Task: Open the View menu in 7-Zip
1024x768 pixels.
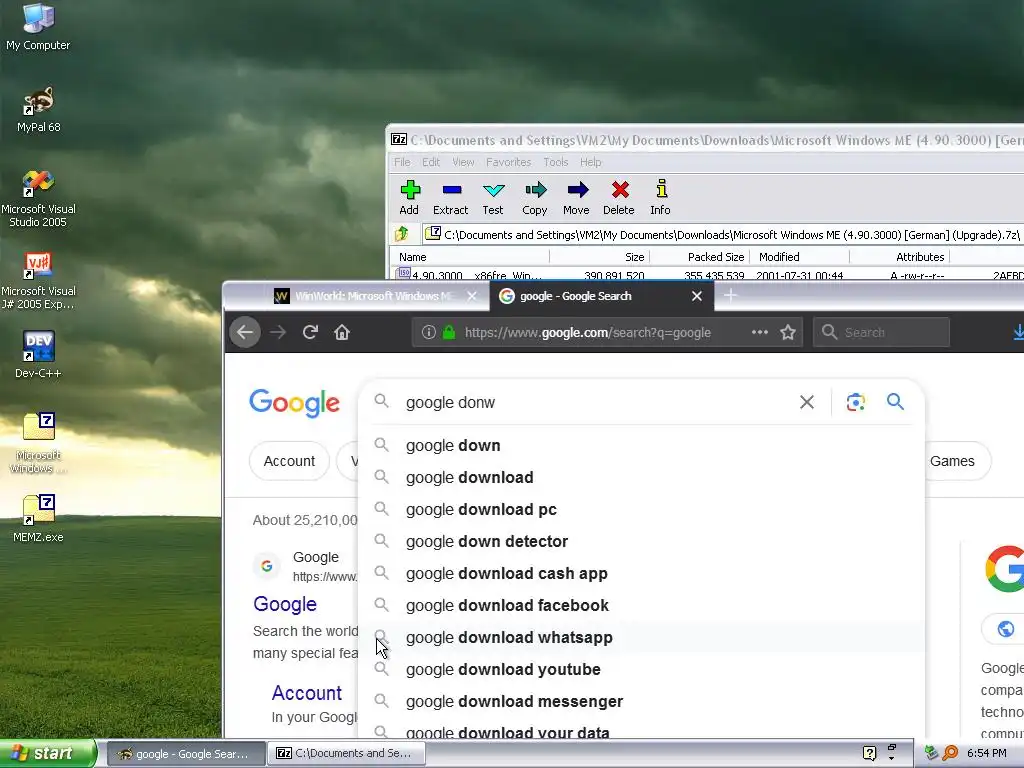Action: (x=463, y=162)
